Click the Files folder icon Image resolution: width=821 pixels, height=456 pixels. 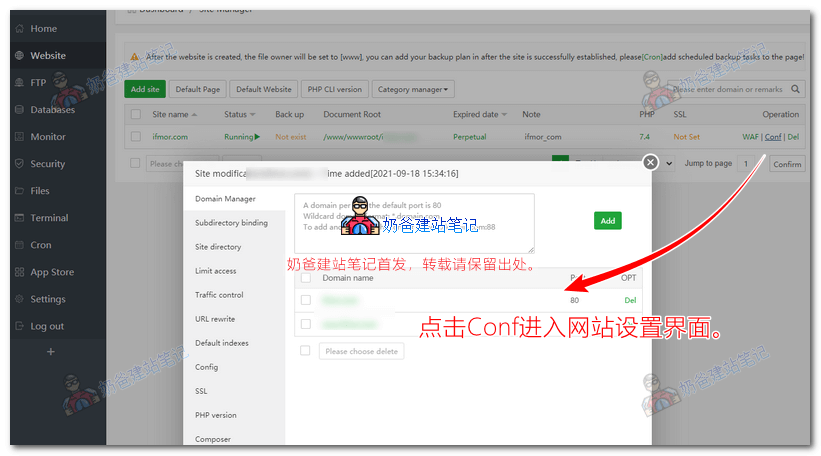pos(20,191)
